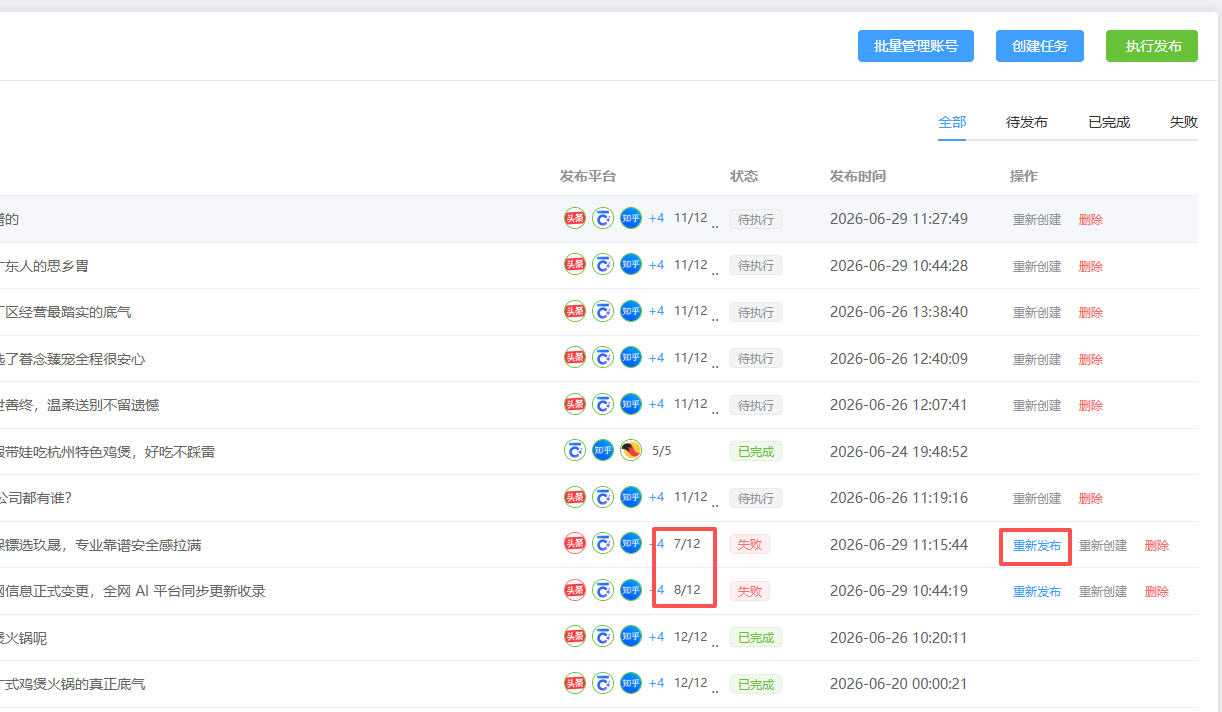Open the 失败 tab
The image size is (1222, 712).
(1184, 122)
